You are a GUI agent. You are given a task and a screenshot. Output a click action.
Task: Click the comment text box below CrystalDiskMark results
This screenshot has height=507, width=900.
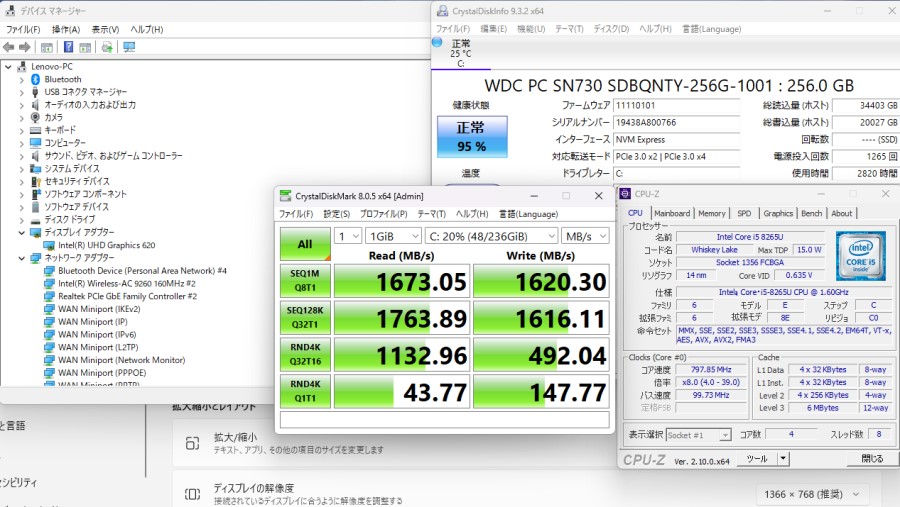pyautogui.click(x=445, y=420)
